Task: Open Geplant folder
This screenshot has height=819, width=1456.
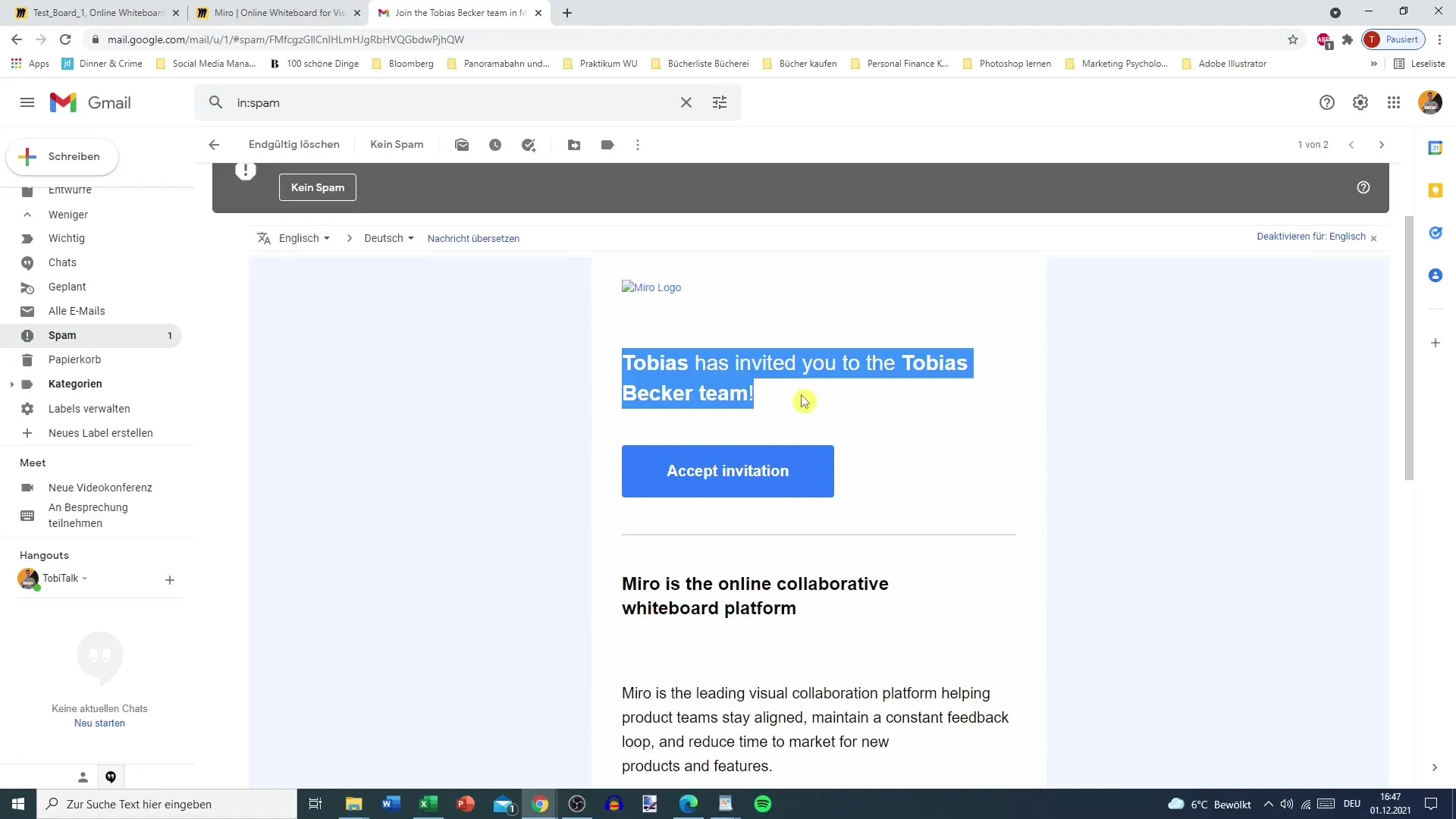Action: point(67,287)
